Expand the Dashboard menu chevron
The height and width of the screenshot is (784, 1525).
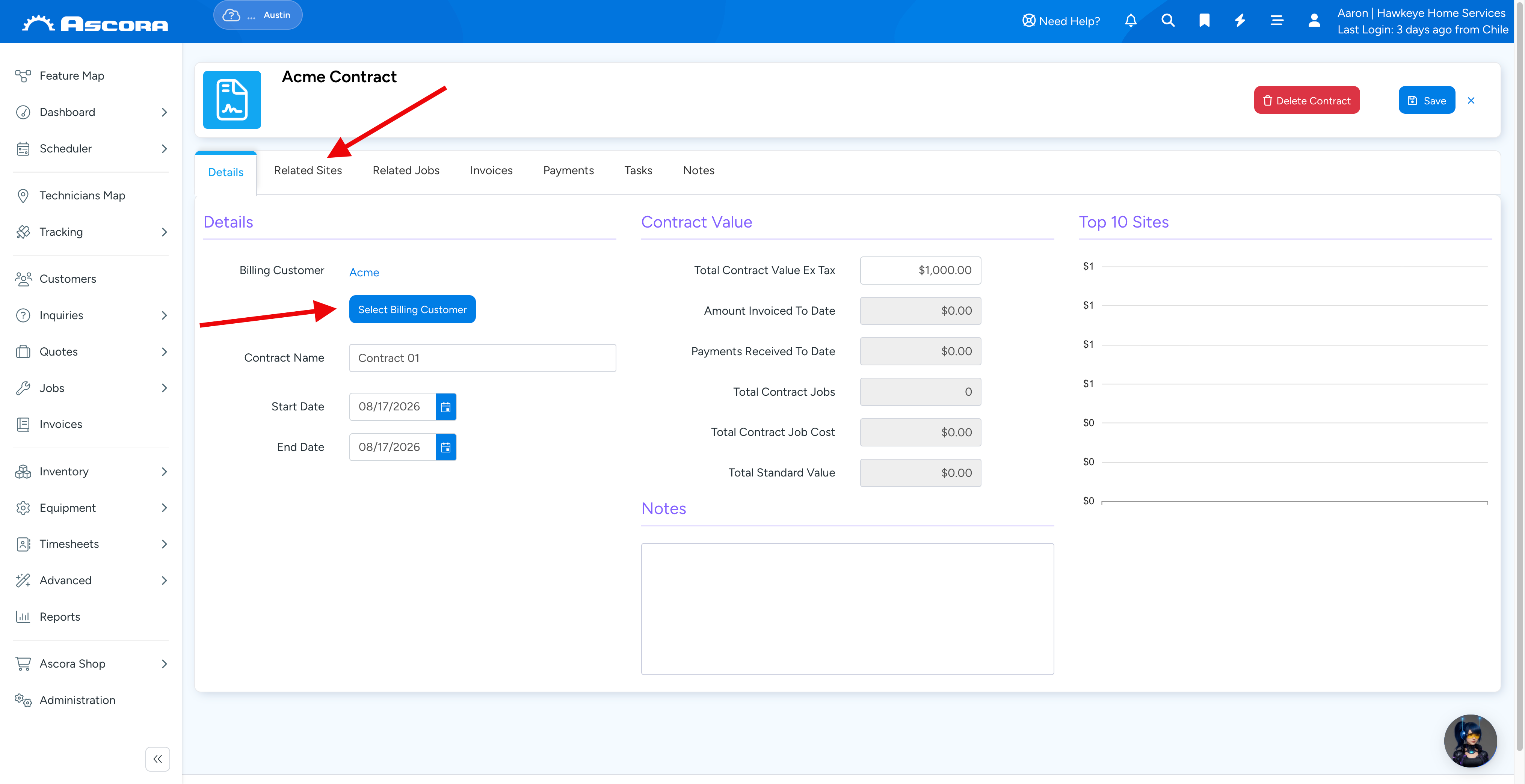click(x=164, y=112)
